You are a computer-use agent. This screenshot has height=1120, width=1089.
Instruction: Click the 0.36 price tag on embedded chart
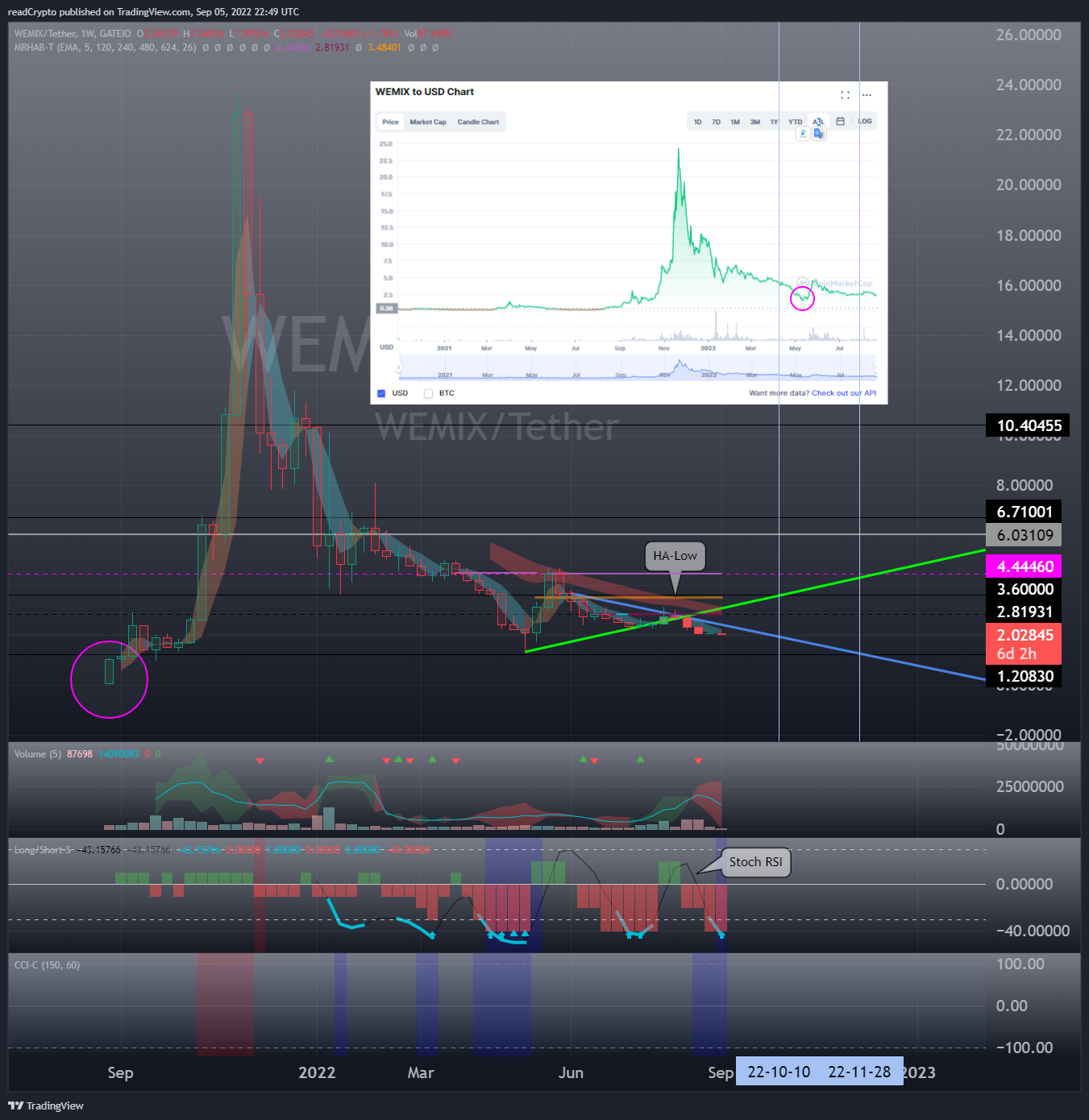click(387, 309)
